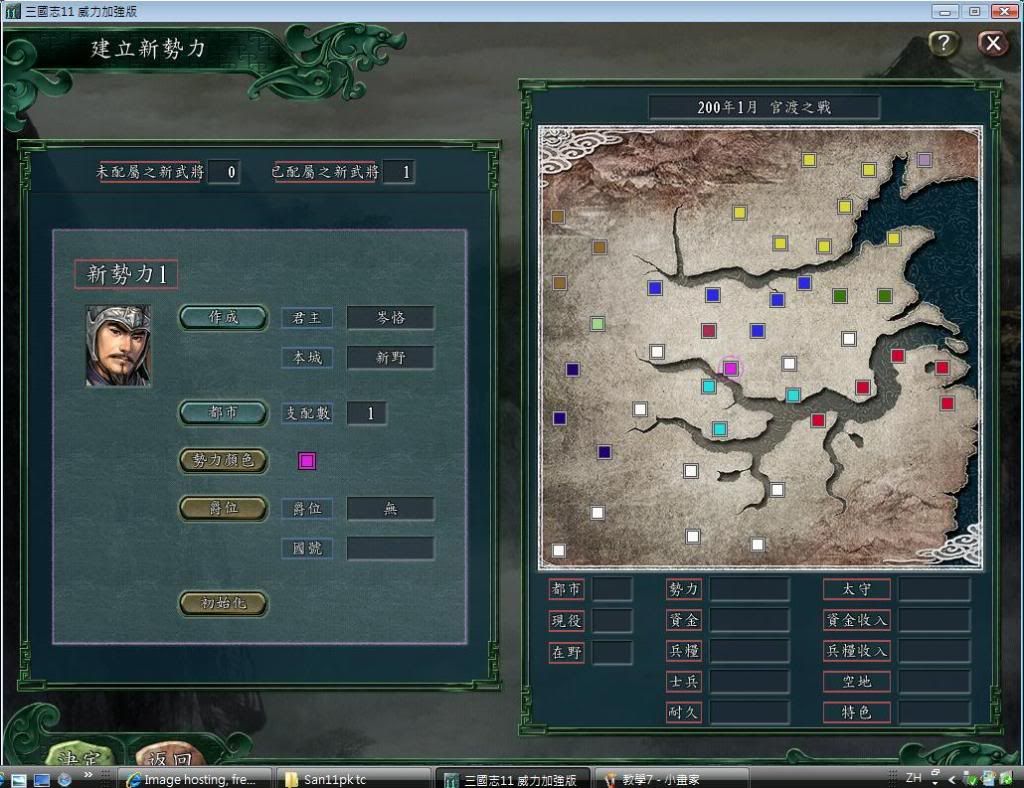Screen dimensions: 1024x788
Task: Click the 現役 info label
Action: (566, 620)
